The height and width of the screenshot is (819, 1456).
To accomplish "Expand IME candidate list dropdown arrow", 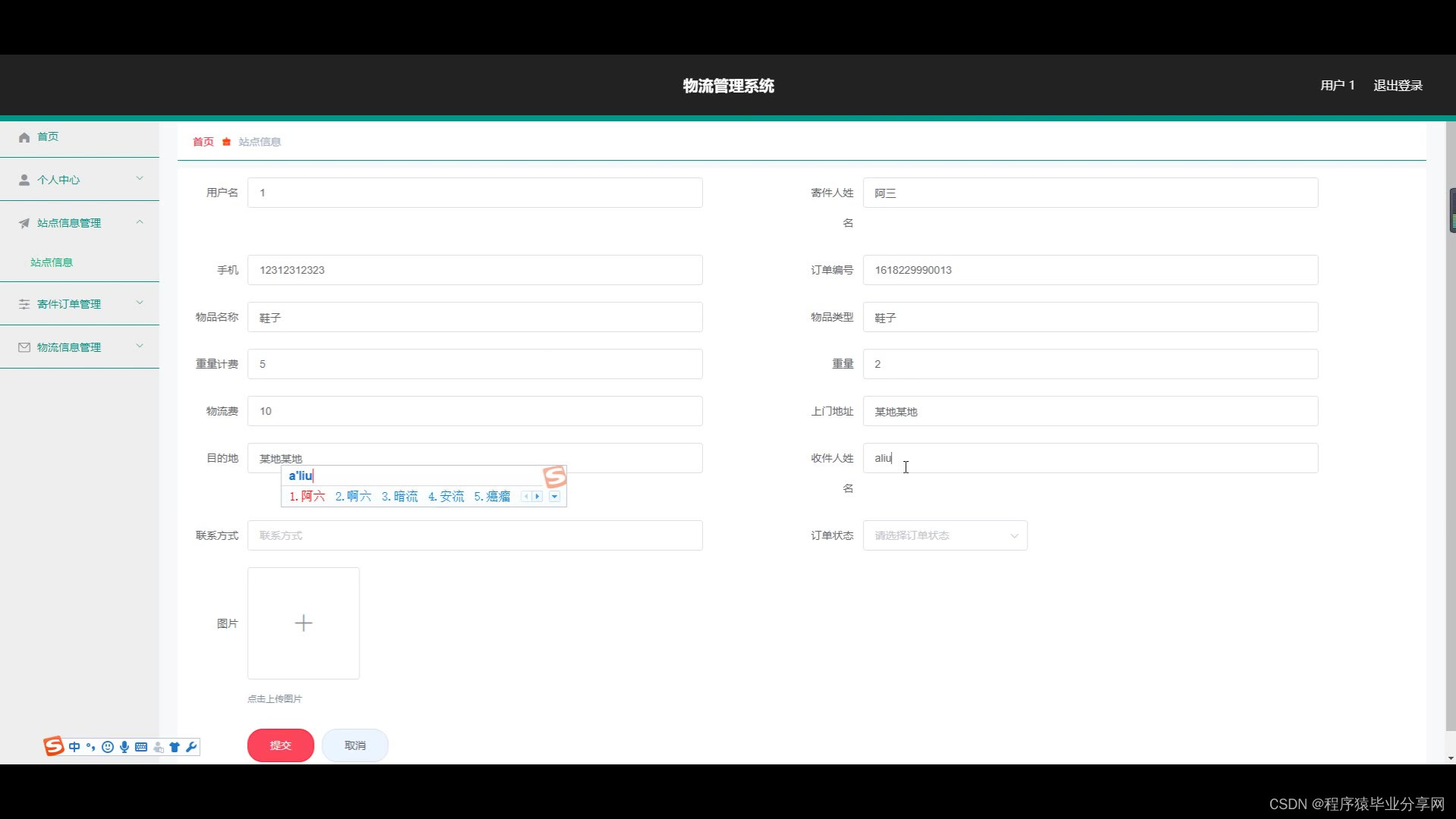I will point(554,497).
